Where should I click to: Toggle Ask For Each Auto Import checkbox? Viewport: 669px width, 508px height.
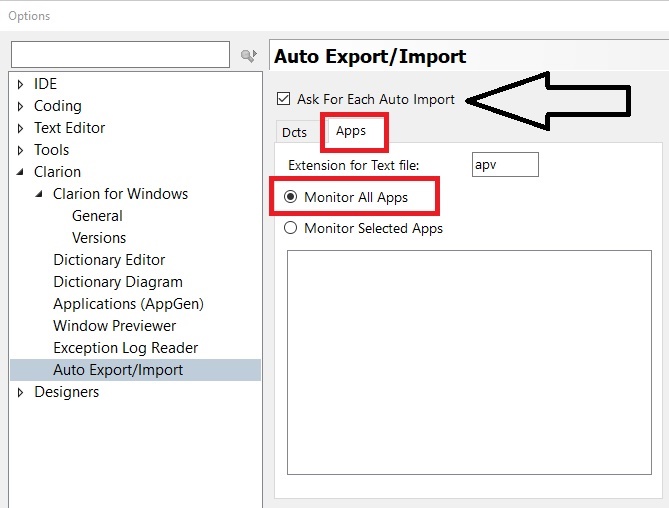[x=283, y=99]
